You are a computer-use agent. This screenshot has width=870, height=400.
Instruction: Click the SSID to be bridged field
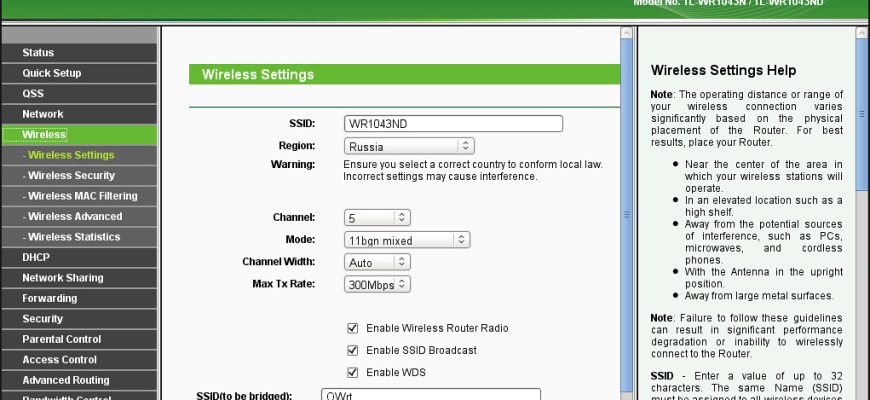(430, 396)
